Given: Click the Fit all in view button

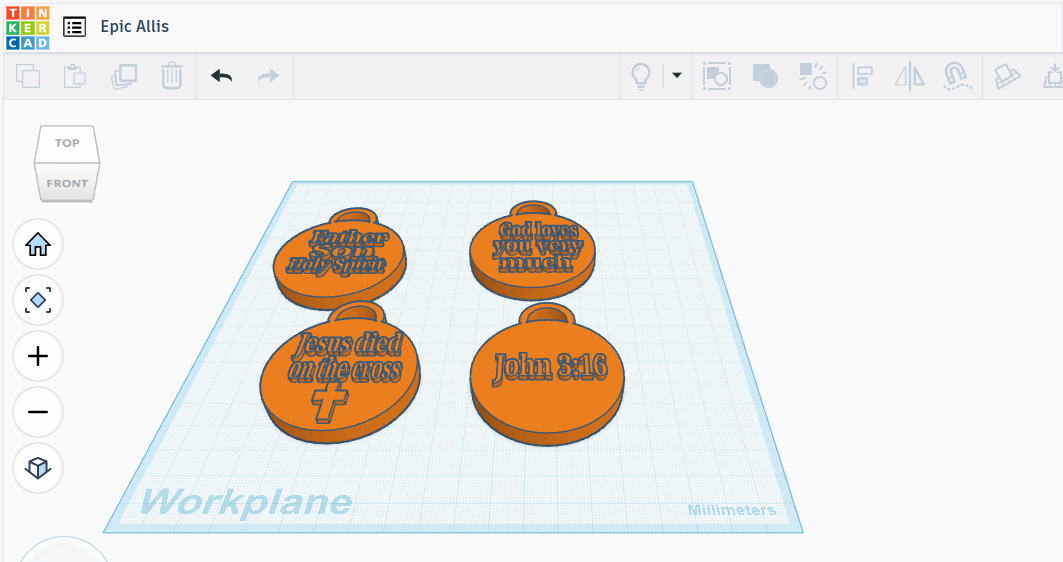Looking at the screenshot, I should (38, 300).
